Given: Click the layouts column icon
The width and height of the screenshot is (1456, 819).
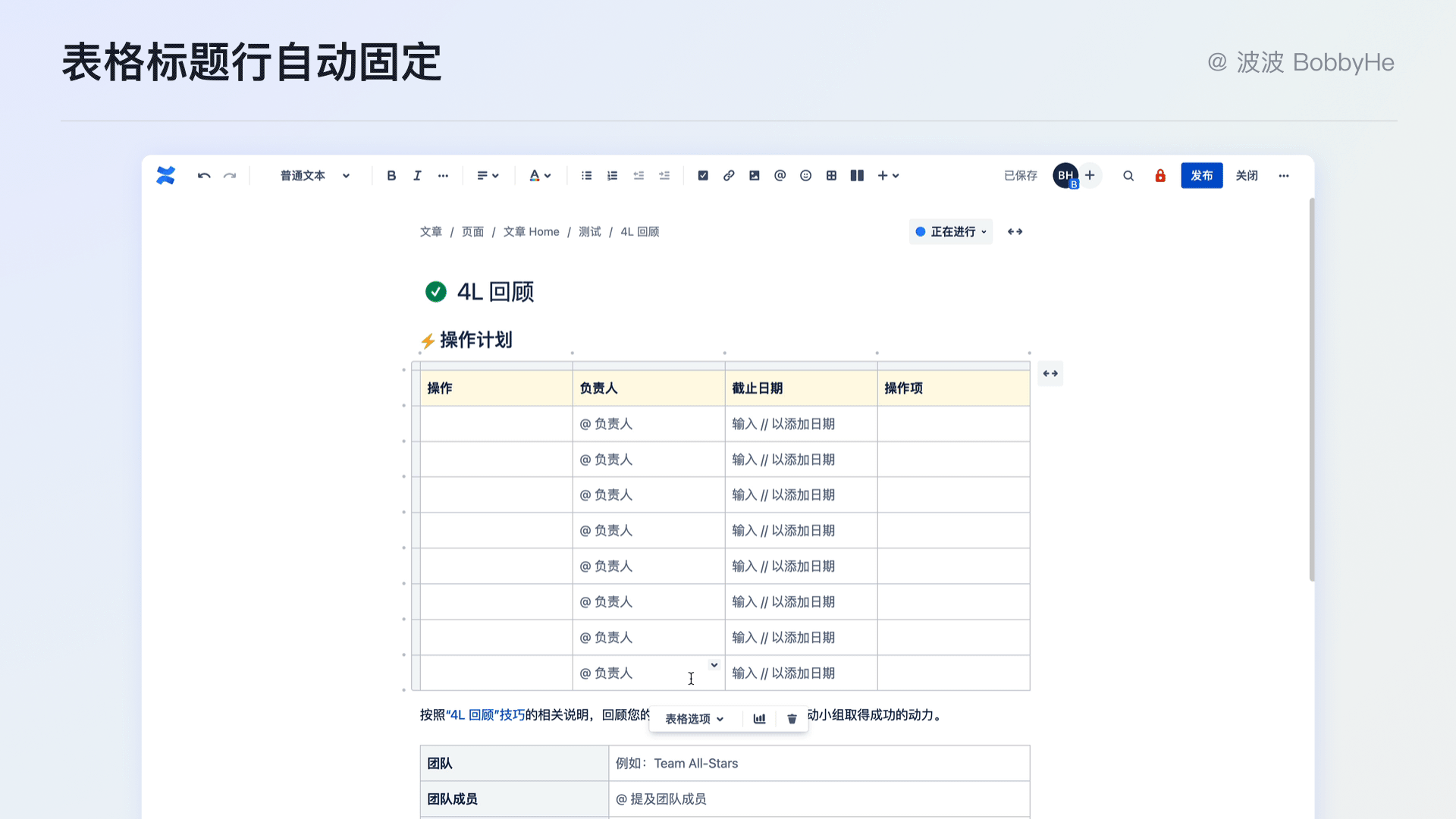Looking at the screenshot, I should coord(857,176).
